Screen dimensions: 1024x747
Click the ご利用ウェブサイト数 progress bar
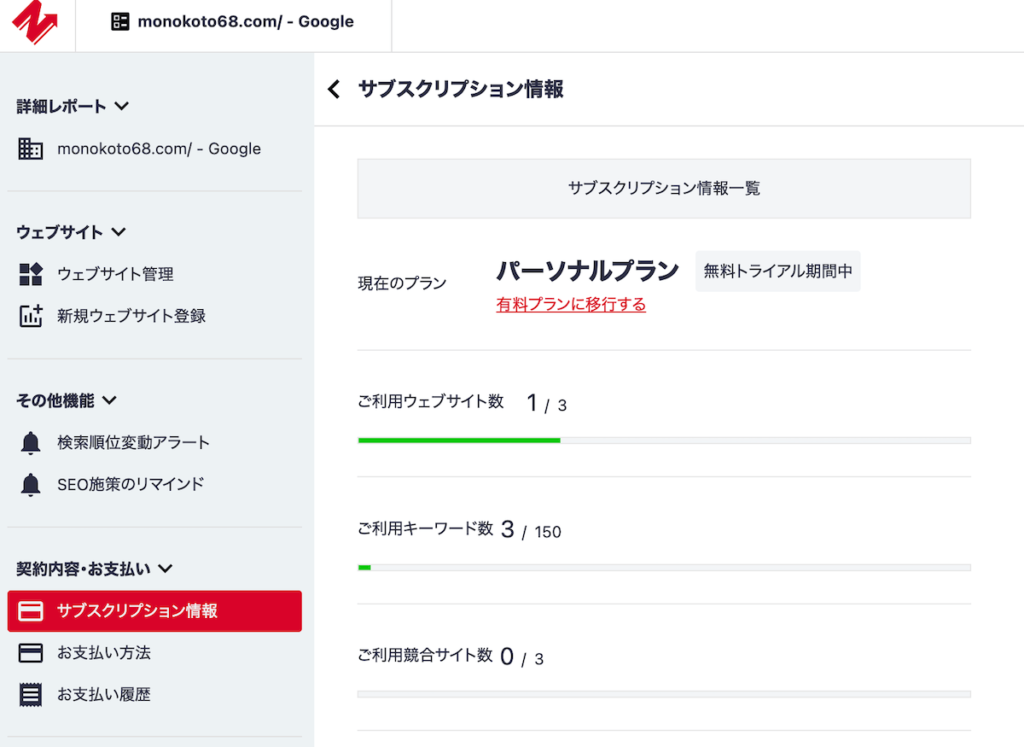click(x=664, y=440)
